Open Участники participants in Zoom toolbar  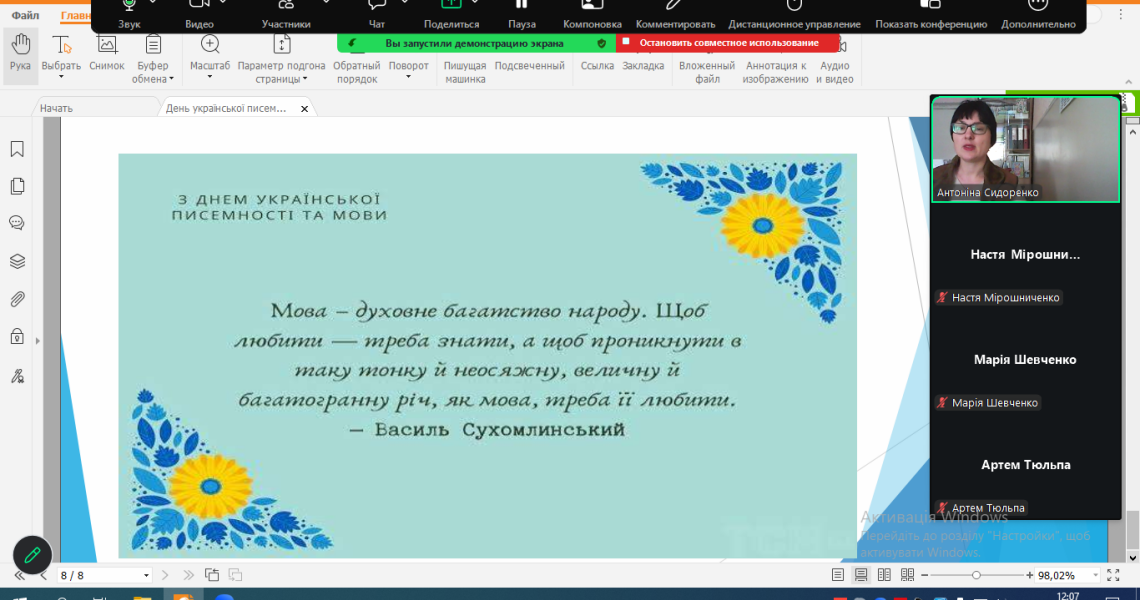pyautogui.click(x=286, y=15)
